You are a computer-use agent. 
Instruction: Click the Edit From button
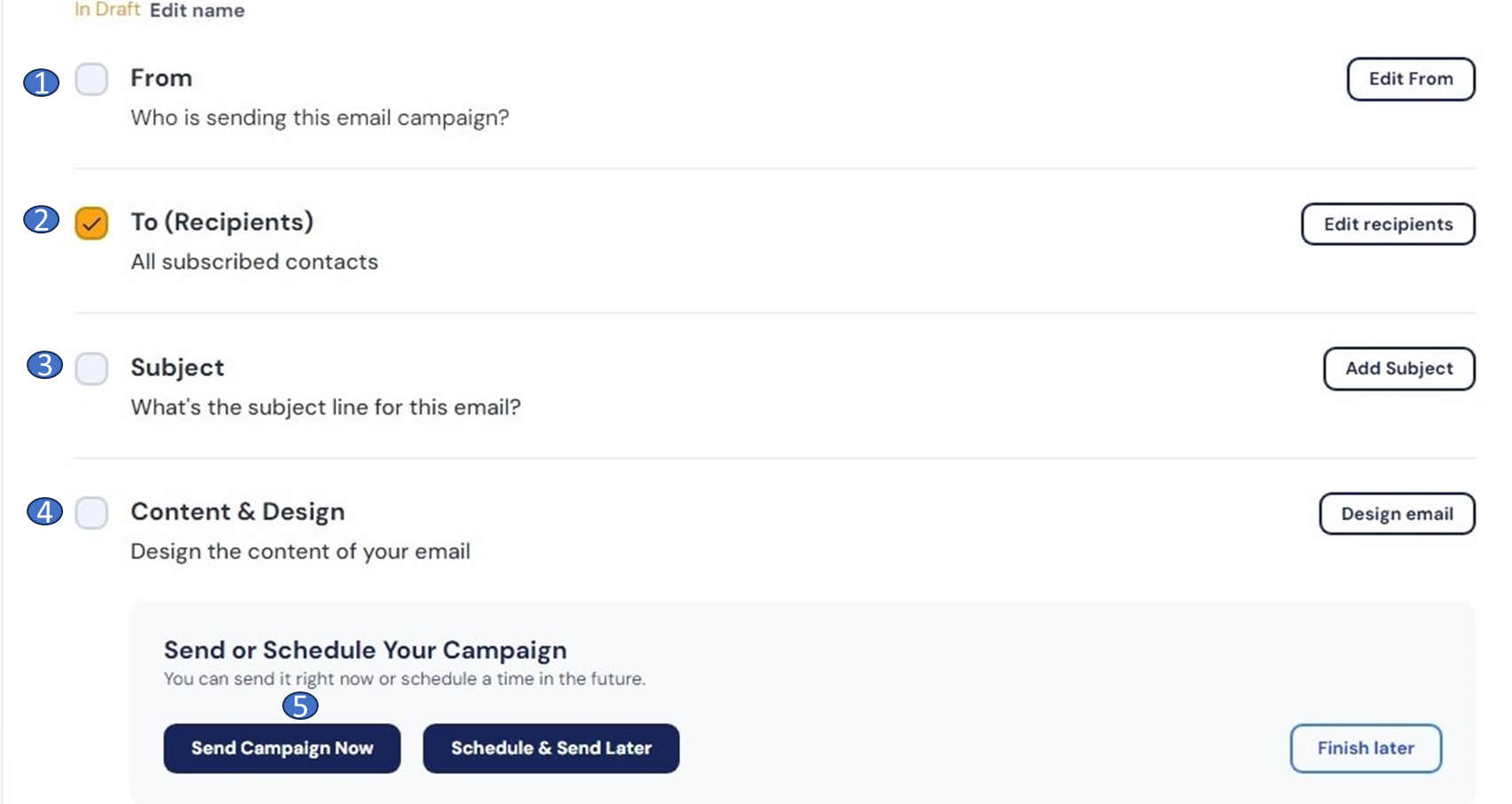[x=1410, y=79]
